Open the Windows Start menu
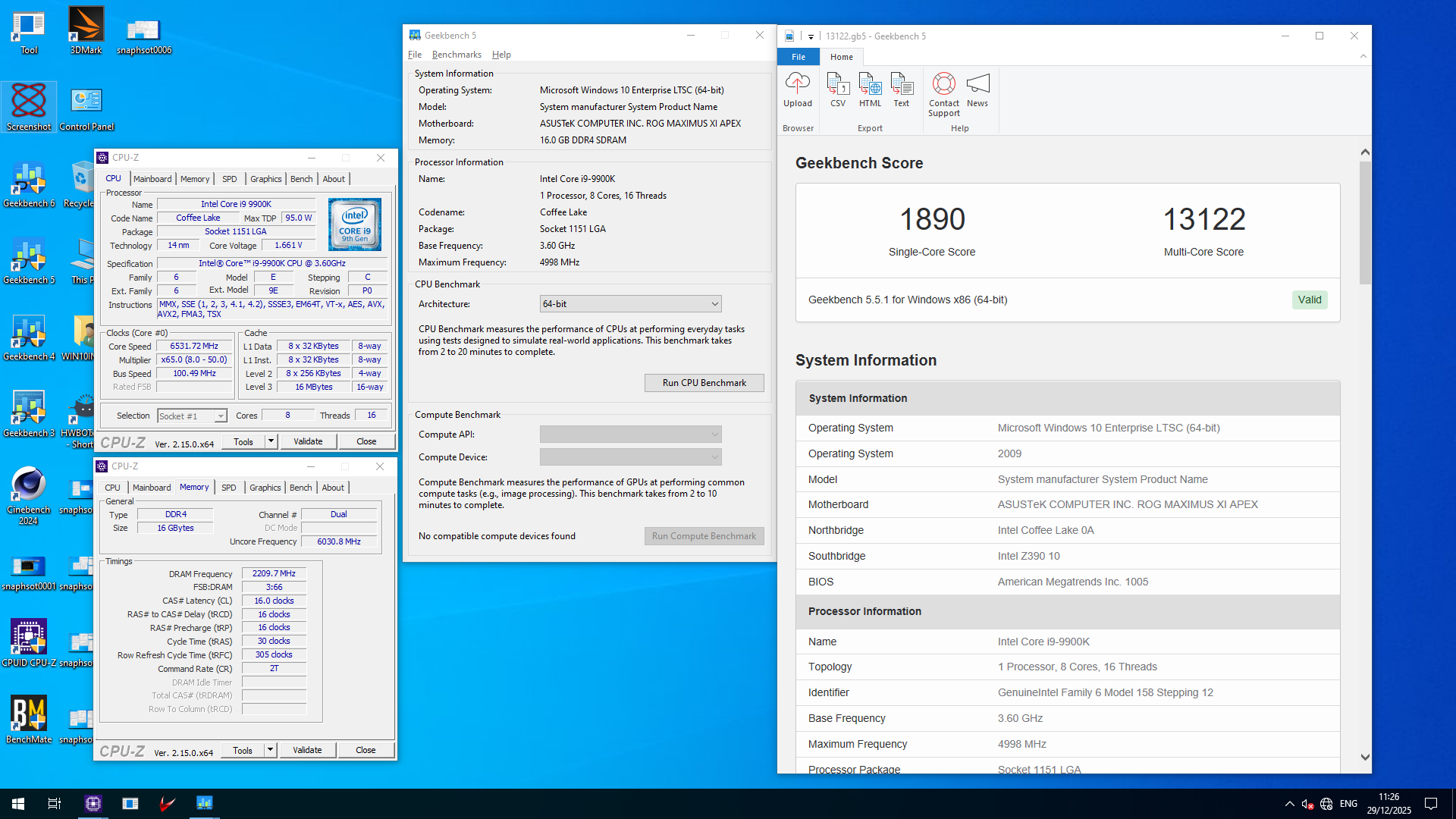1456x819 pixels. [x=18, y=804]
